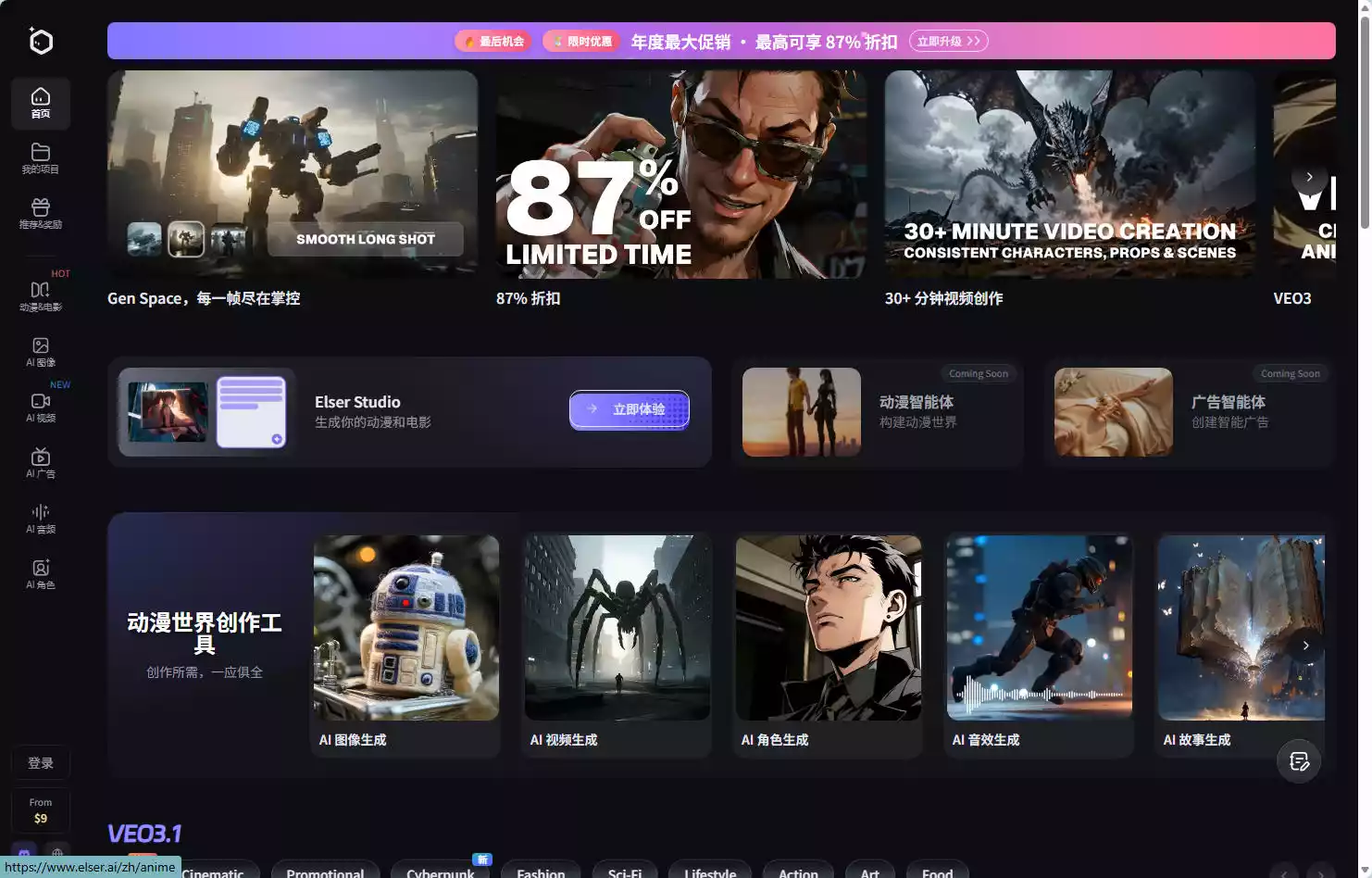Click the SMOOTH LONG SHOT label

[366, 239]
